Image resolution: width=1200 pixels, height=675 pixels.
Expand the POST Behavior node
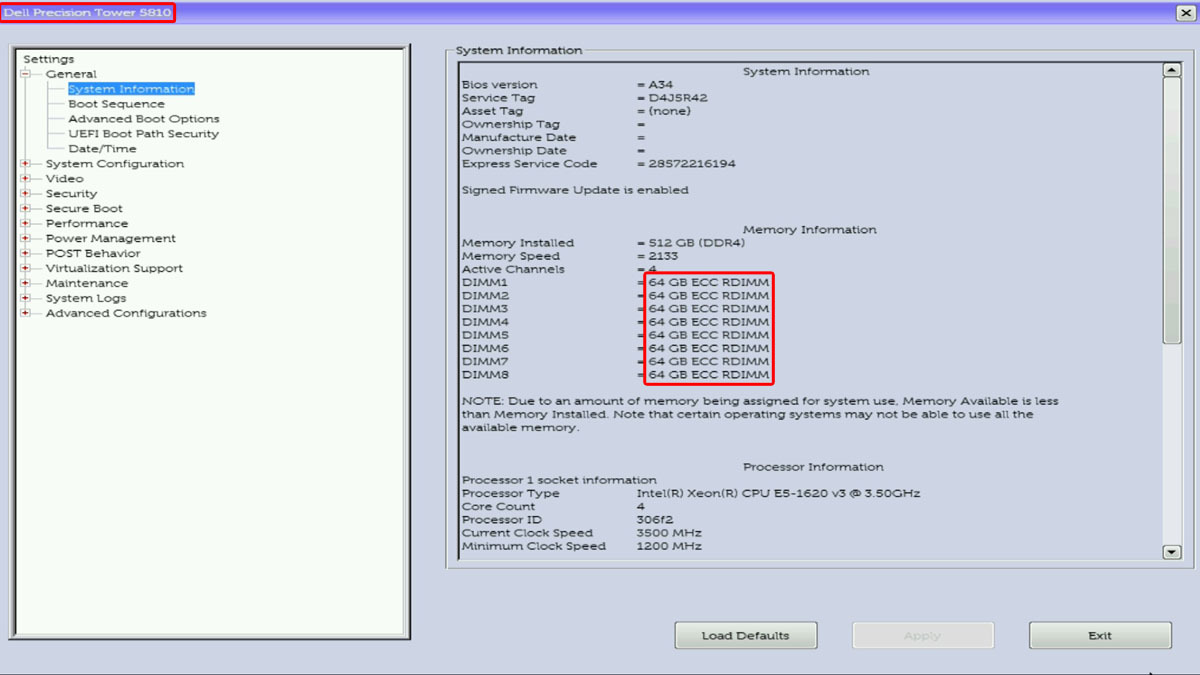coord(25,254)
